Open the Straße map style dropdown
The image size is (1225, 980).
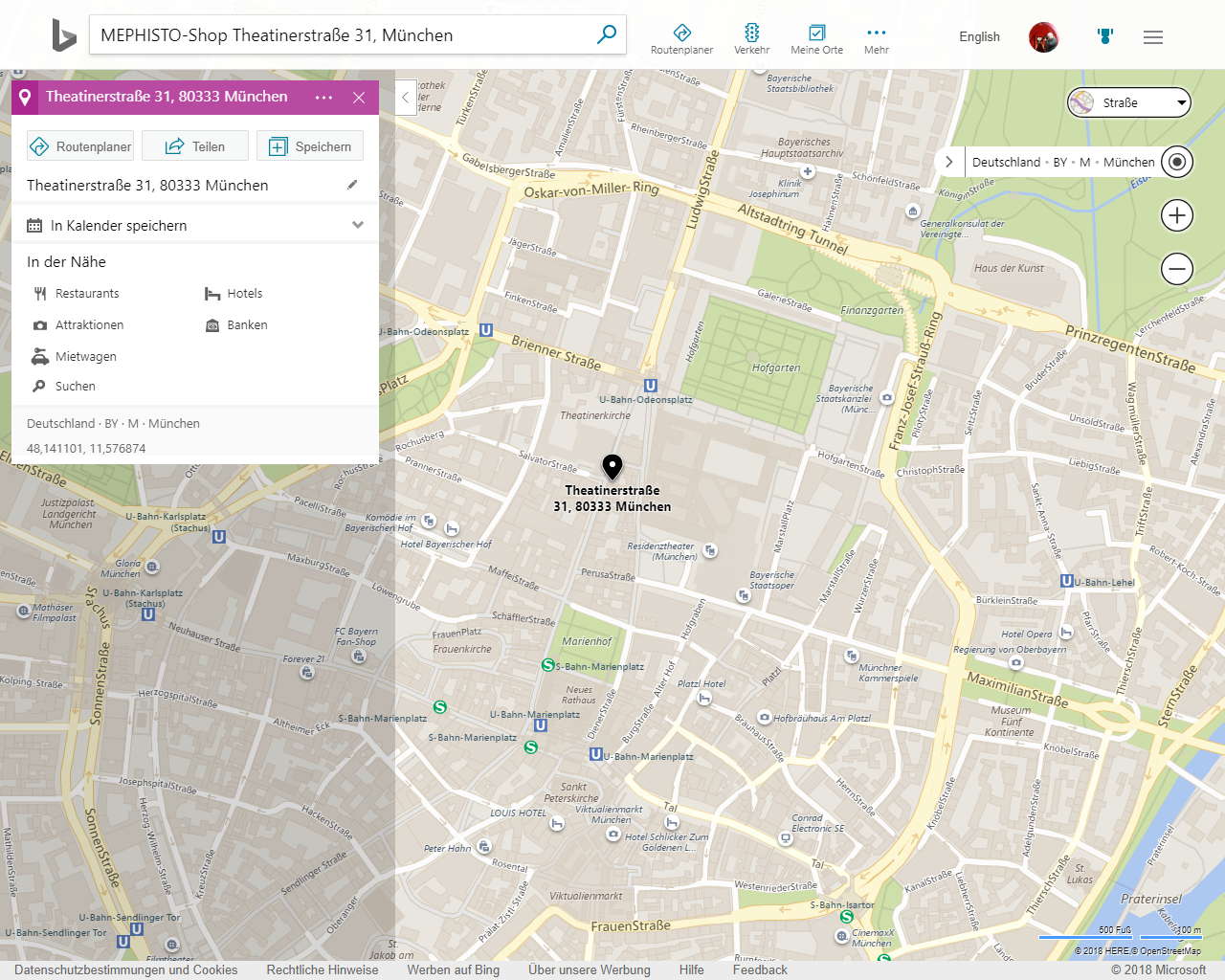(1129, 102)
